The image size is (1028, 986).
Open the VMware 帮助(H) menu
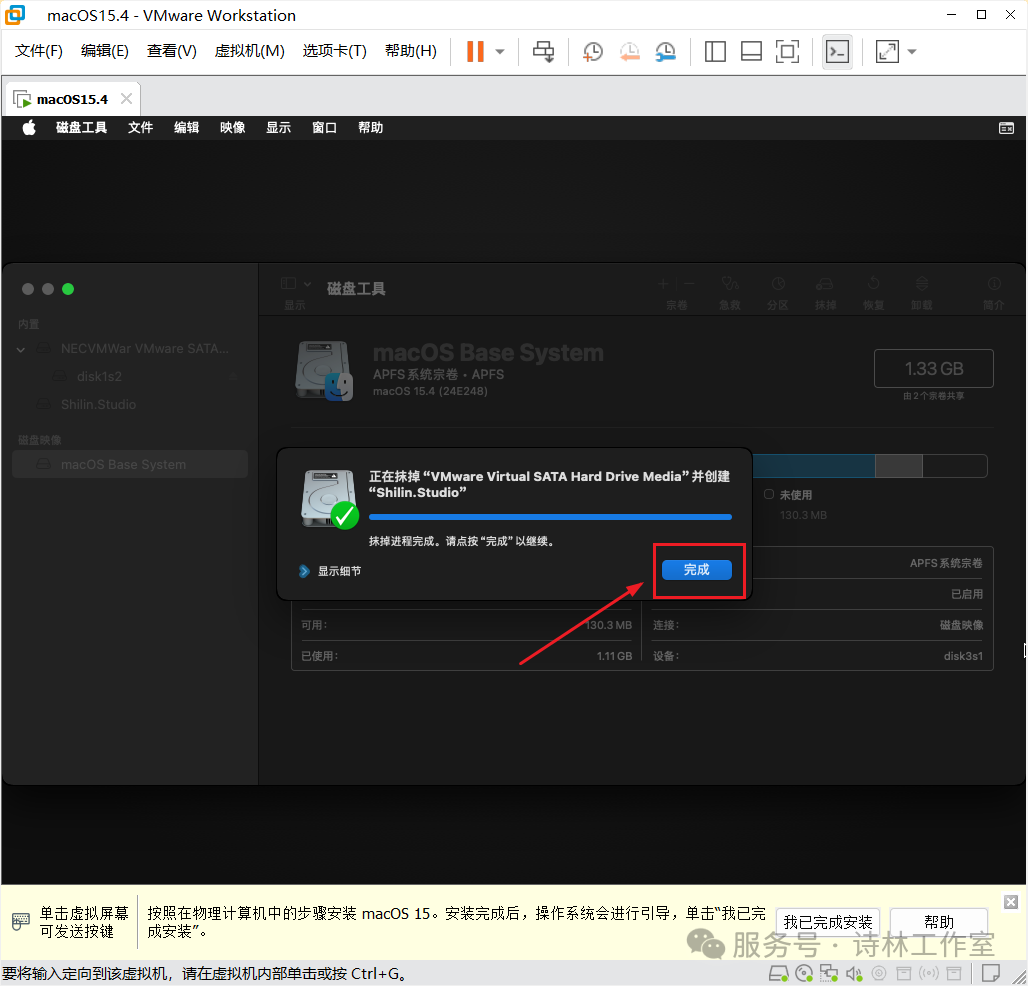point(411,51)
